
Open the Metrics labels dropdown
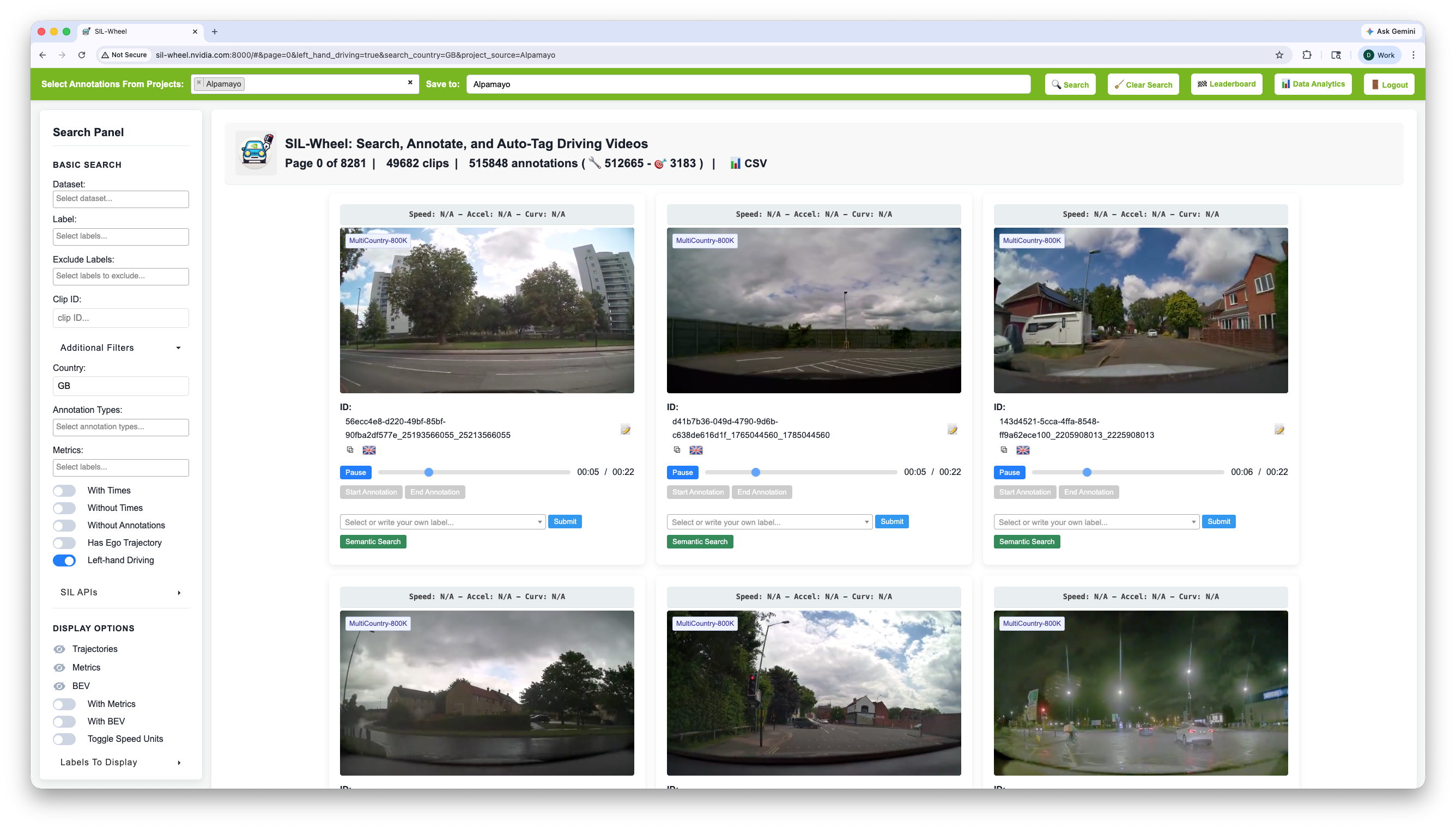tap(121, 467)
